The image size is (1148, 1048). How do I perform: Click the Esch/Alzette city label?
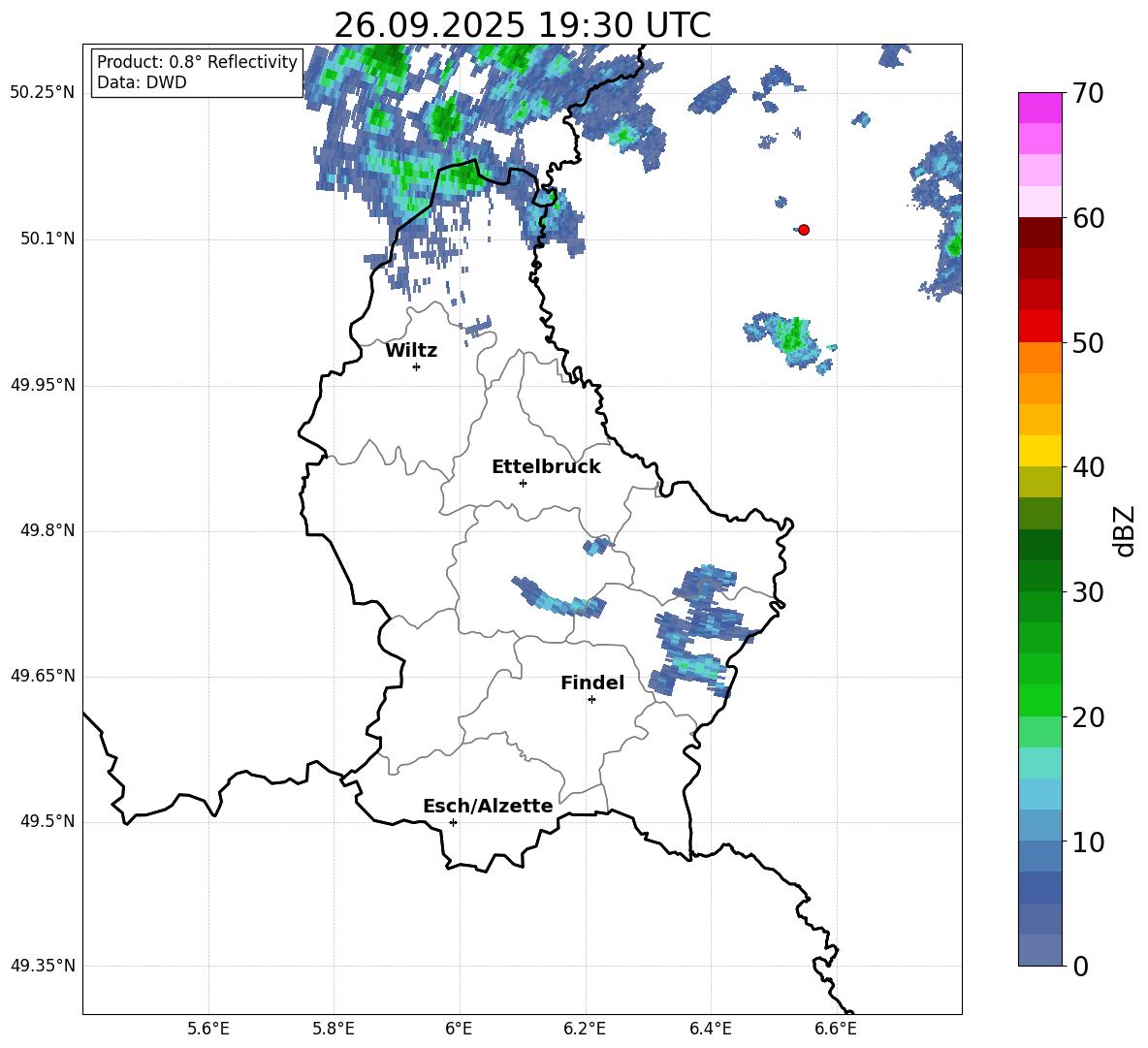(488, 806)
